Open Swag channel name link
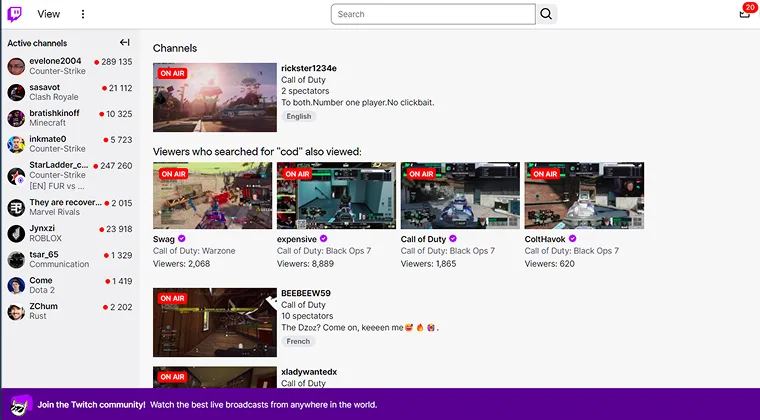This screenshot has height=420, width=760. point(164,239)
